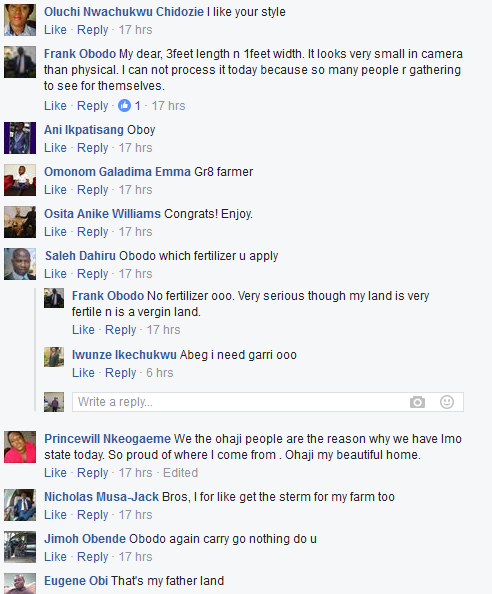Open Oluchi Nwachukwu Chidozie's profile picture
492x594 pixels.
click(x=20, y=20)
